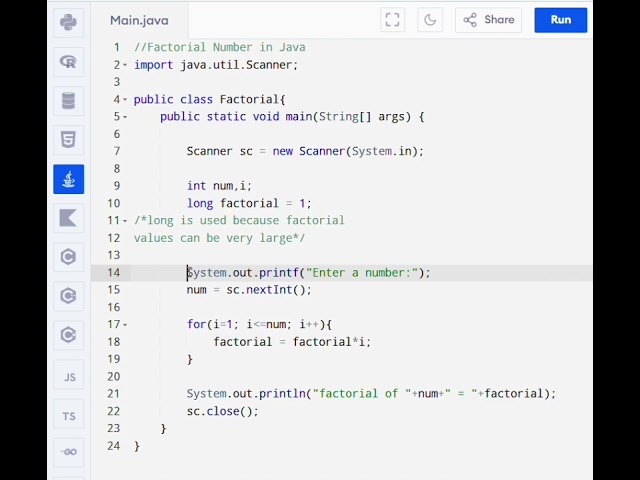Click line number 16 in the gutter
Screen dimensions: 640x480
tap(113, 307)
